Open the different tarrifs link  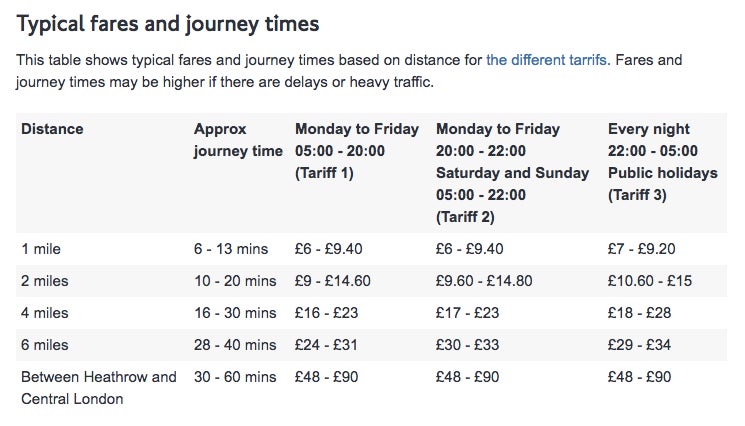[548, 60]
